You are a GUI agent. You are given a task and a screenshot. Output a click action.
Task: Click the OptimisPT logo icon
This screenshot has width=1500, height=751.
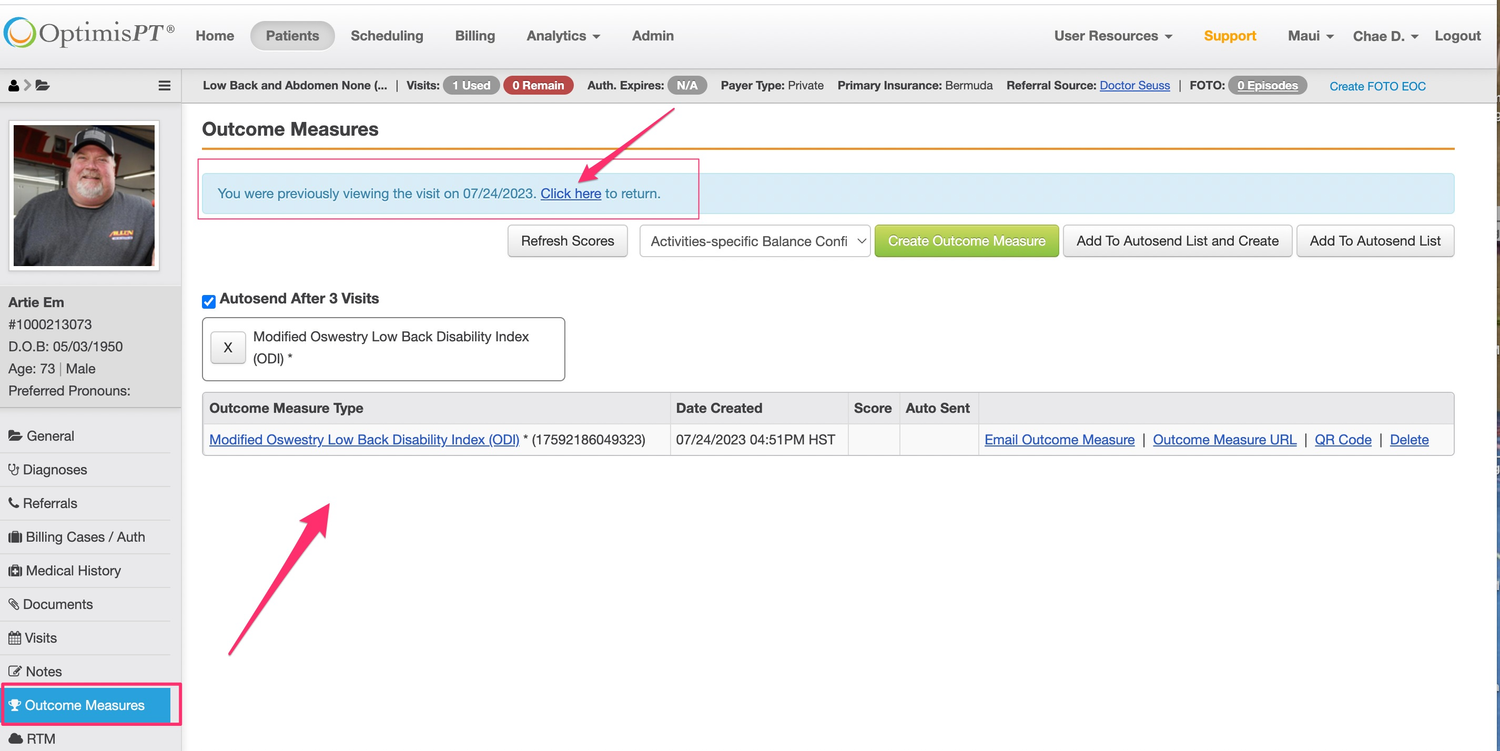[20, 34]
